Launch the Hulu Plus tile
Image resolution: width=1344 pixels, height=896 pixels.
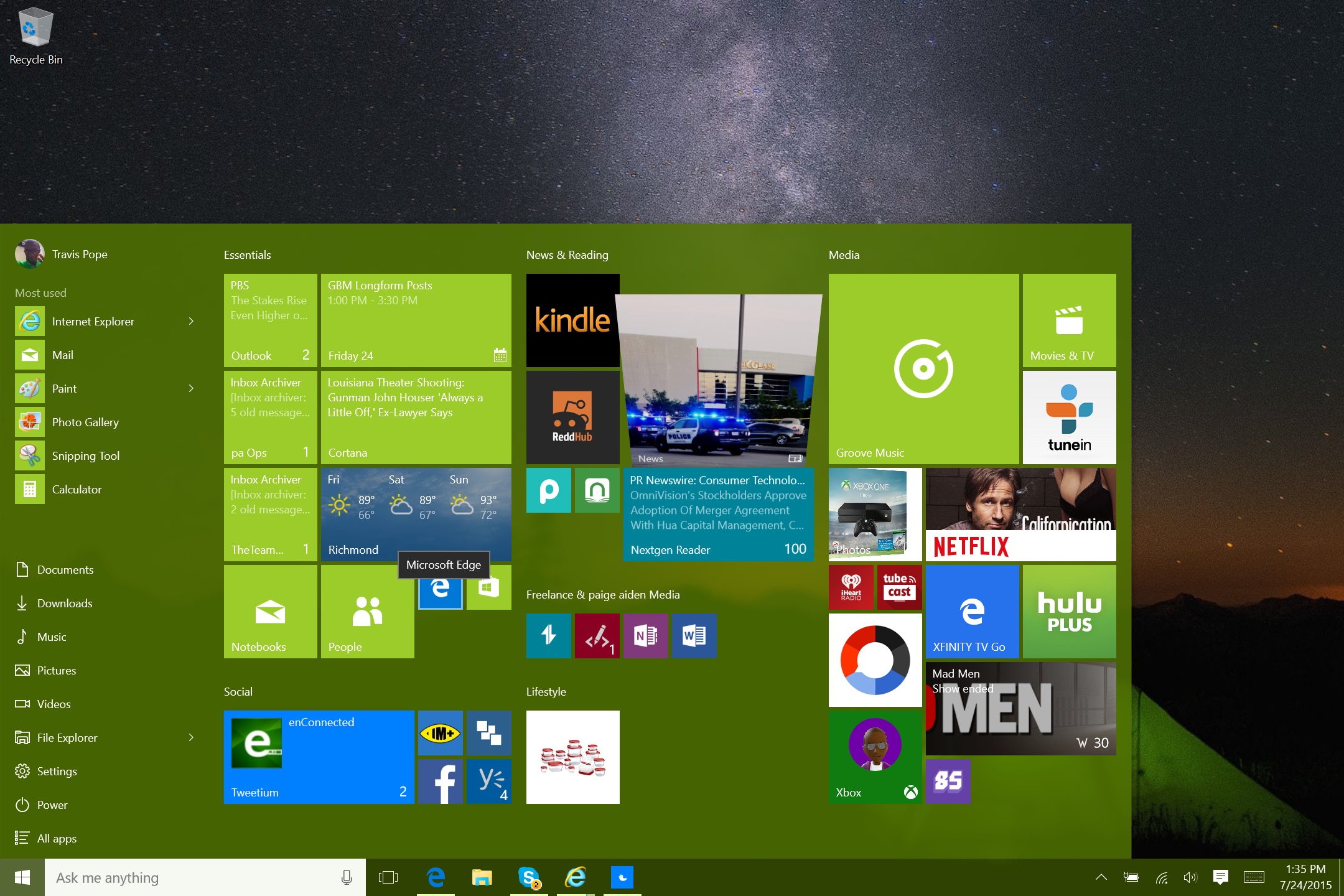coord(1069,611)
